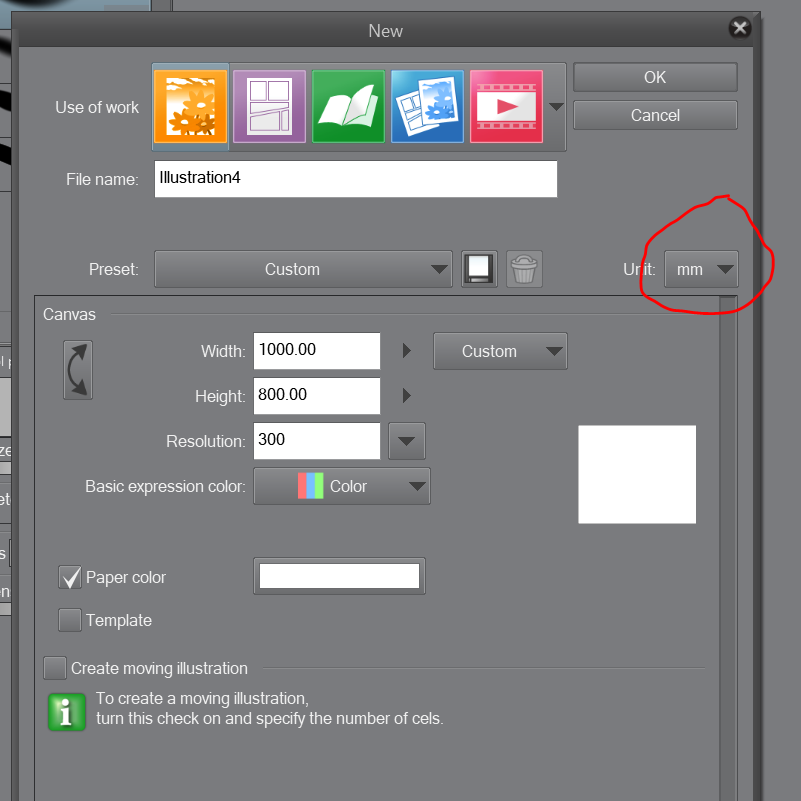Select the Comic use of work icon
This screenshot has width=801, height=801.
coord(269,106)
